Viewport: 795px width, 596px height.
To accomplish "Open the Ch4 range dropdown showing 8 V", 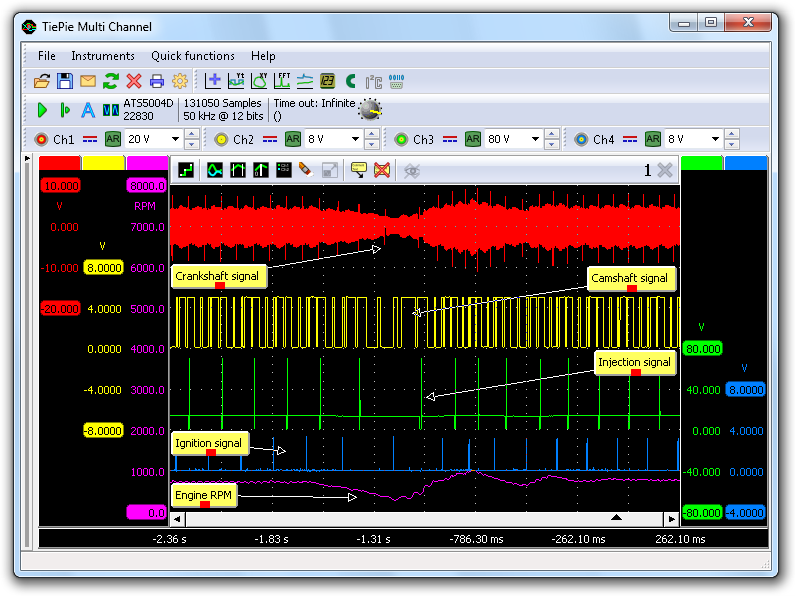I will [716, 139].
